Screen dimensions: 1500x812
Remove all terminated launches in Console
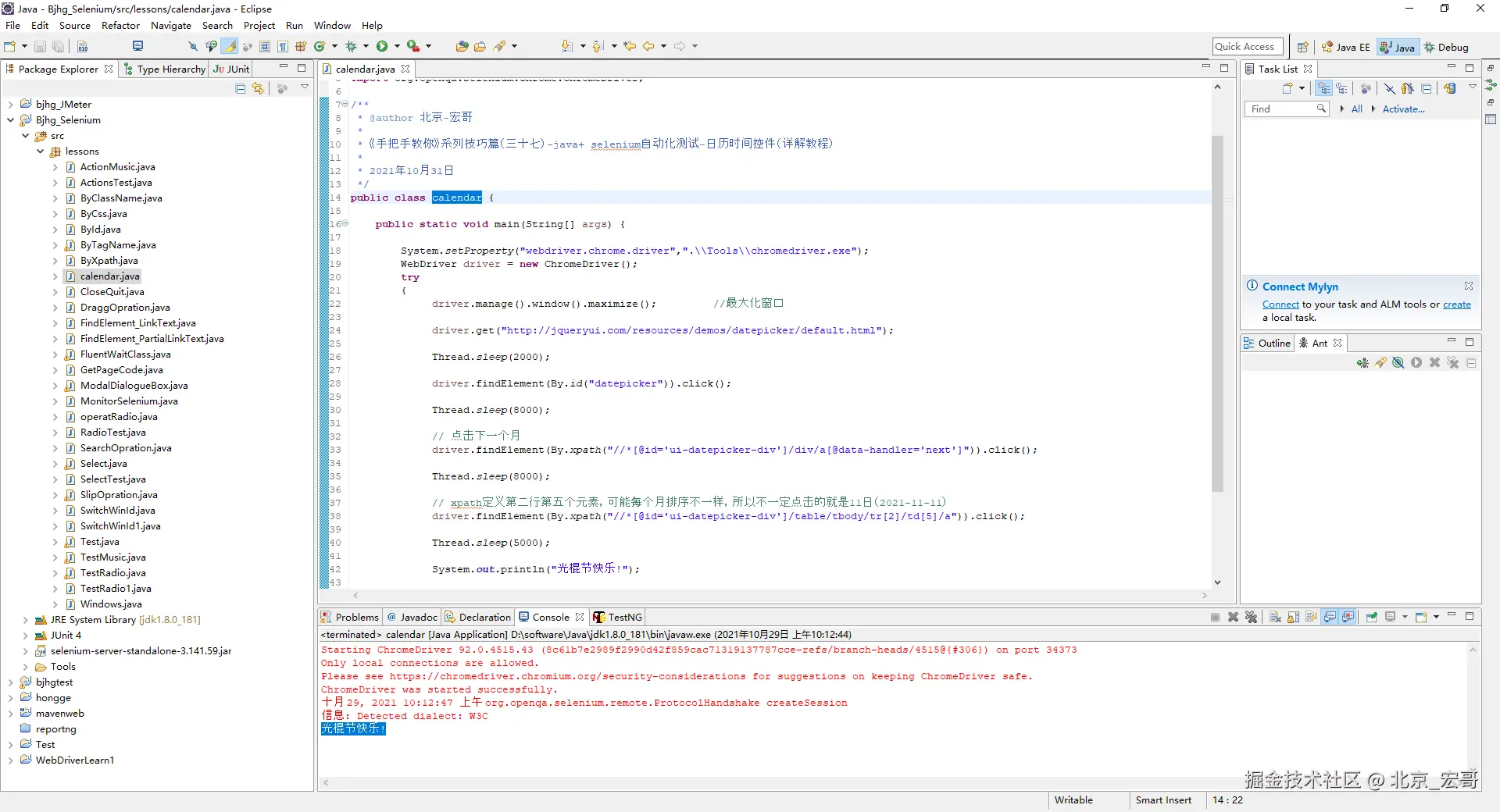pos(1251,618)
